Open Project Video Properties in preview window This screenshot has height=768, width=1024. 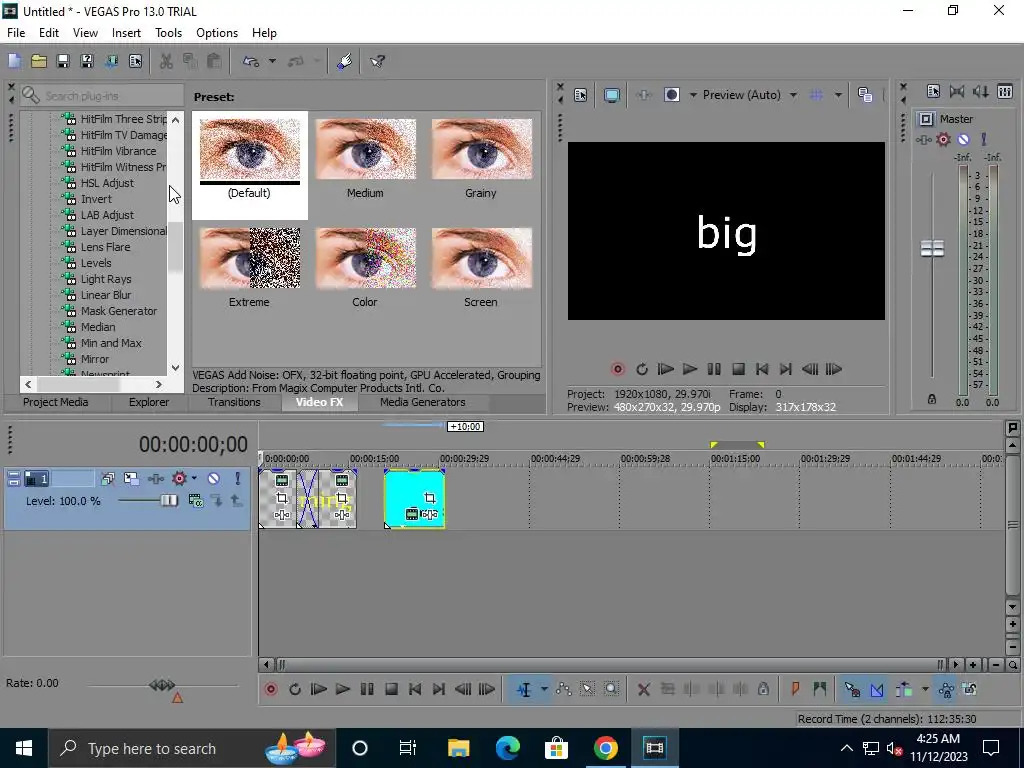pos(581,95)
